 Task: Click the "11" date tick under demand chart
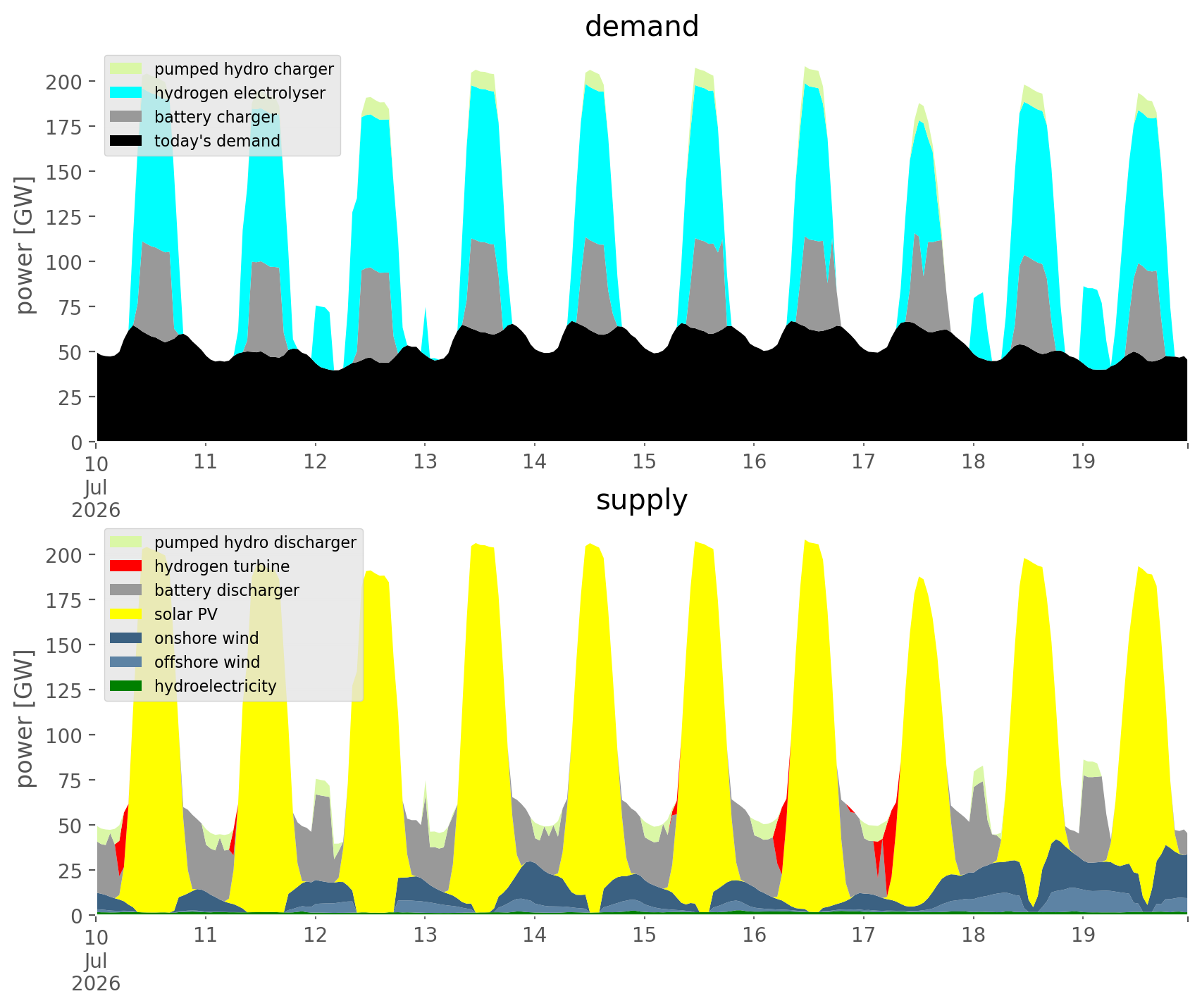pyautogui.click(x=206, y=463)
